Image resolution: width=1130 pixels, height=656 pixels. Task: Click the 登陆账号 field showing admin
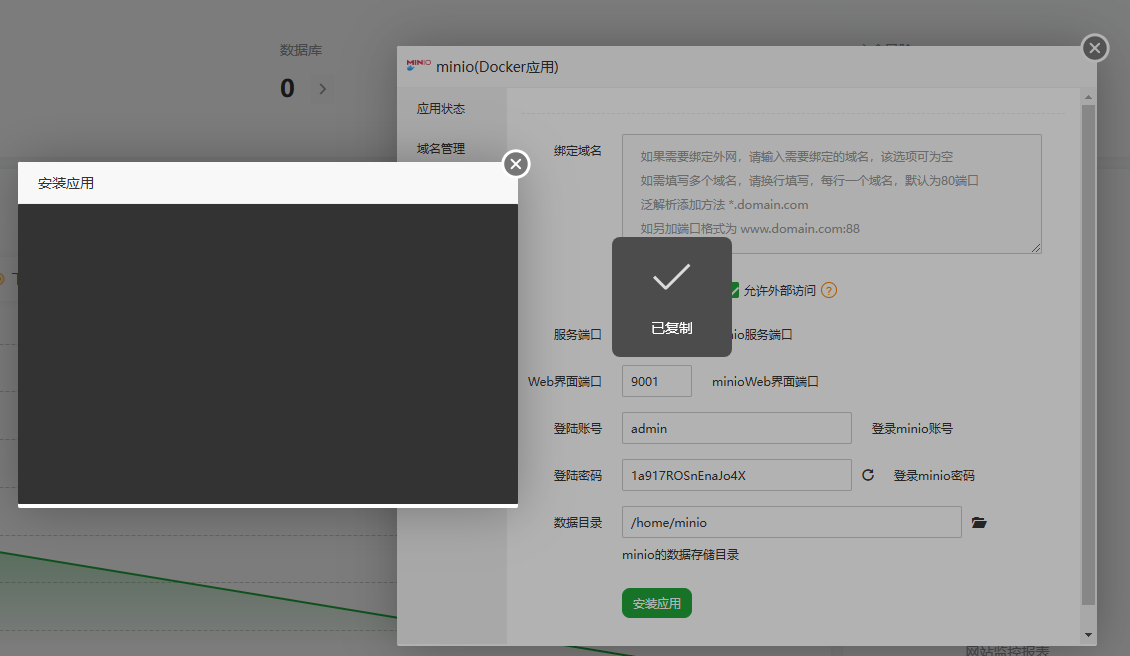click(x=736, y=428)
